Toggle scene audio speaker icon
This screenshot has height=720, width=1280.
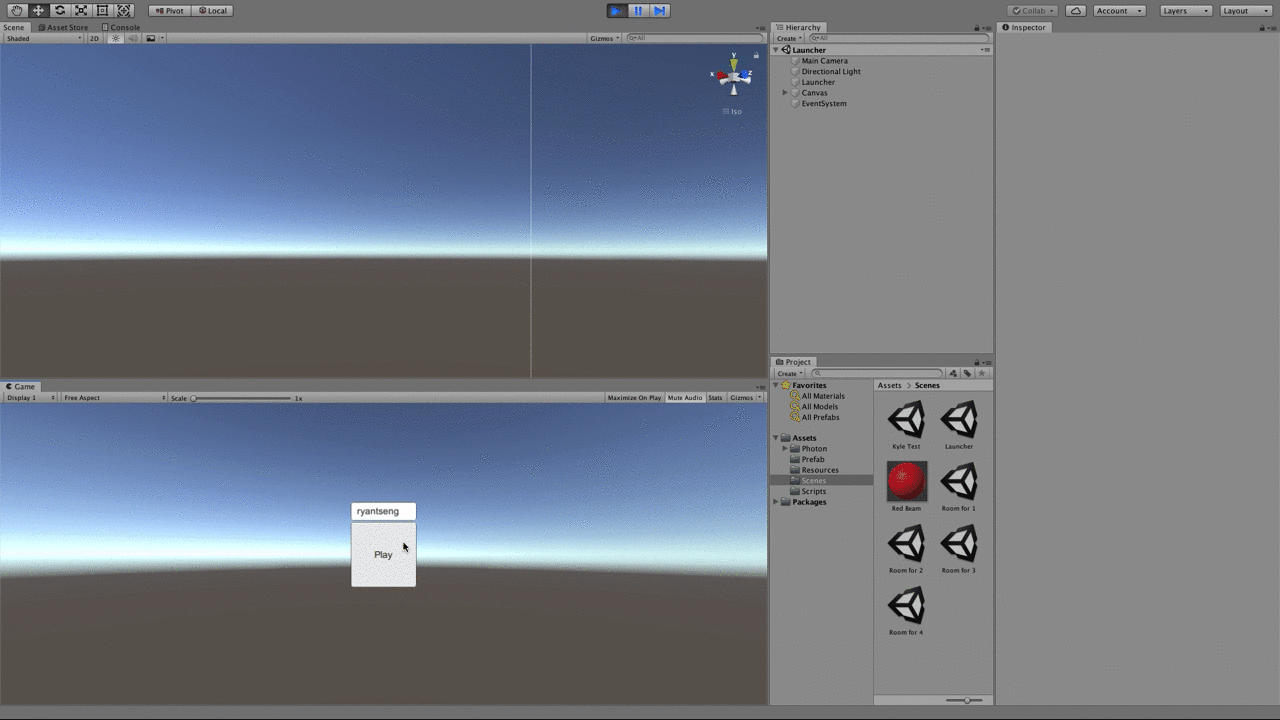(133, 38)
